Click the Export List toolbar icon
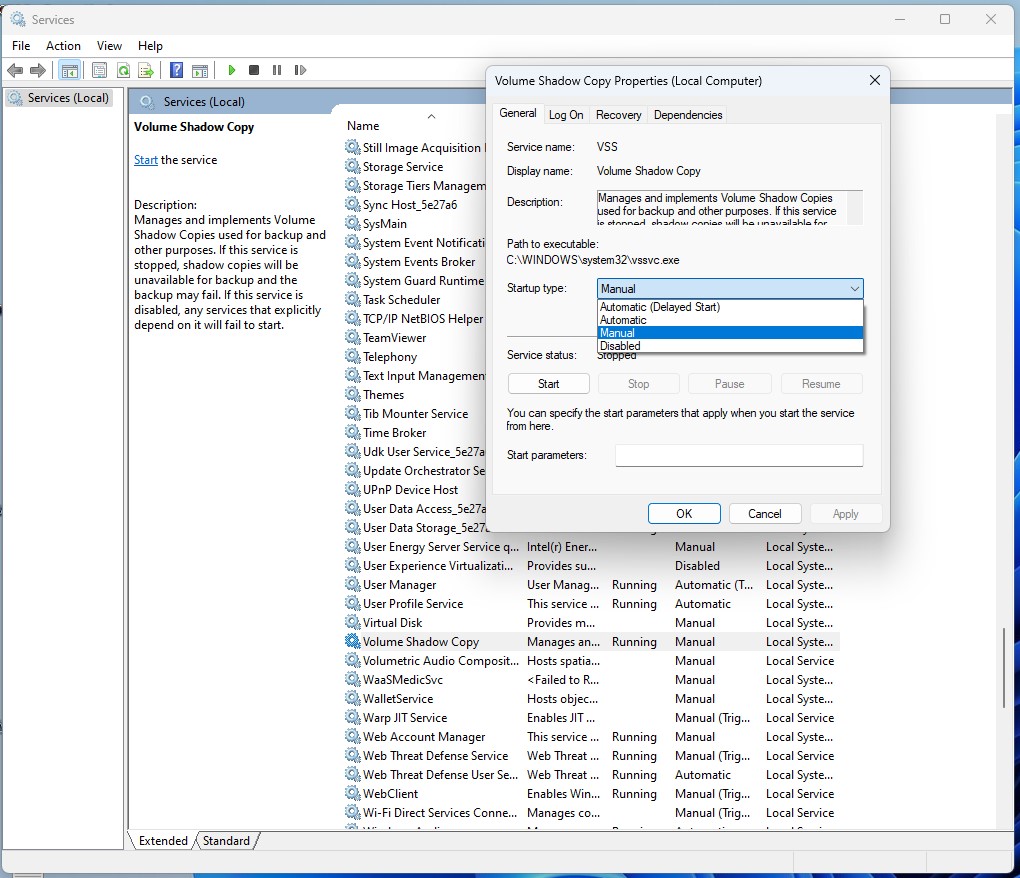 click(146, 70)
